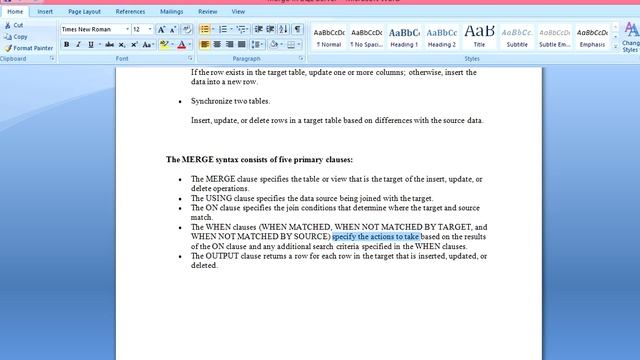
Task: Apply the No Spacing style
Action: pyautogui.click(x=366, y=37)
